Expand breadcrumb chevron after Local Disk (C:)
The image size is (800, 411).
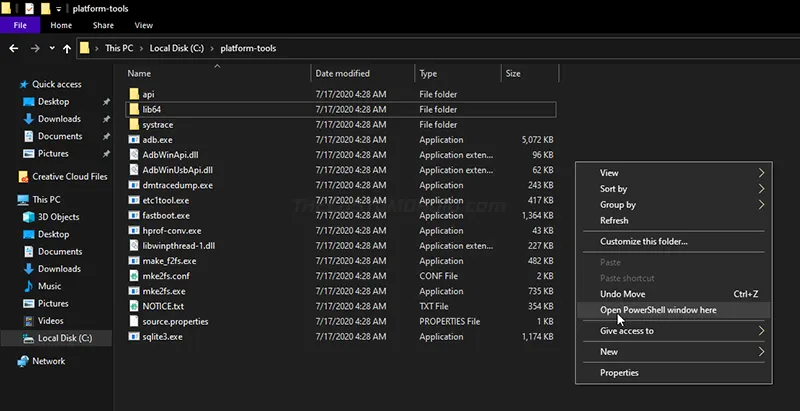pyautogui.click(x=212, y=48)
